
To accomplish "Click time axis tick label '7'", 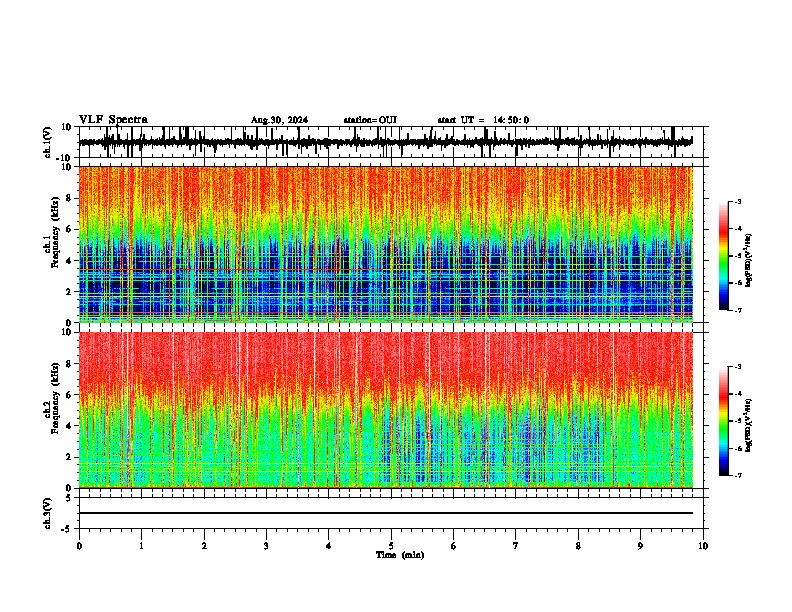I will click(x=516, y=546).
